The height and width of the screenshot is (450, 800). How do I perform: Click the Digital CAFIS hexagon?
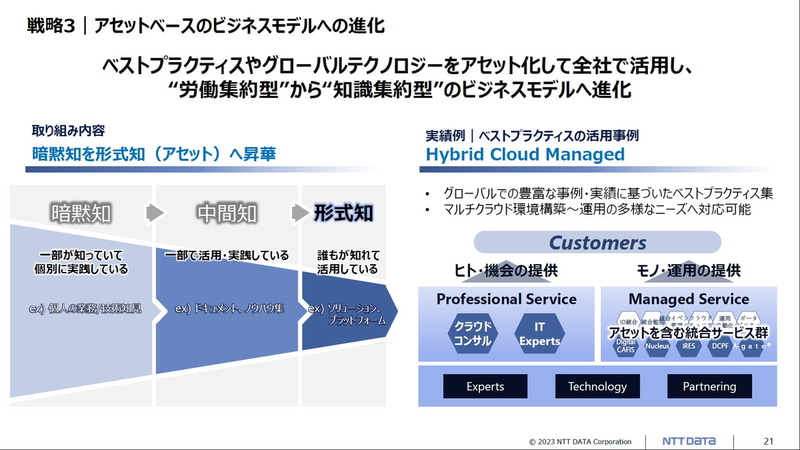click(626, 346)
